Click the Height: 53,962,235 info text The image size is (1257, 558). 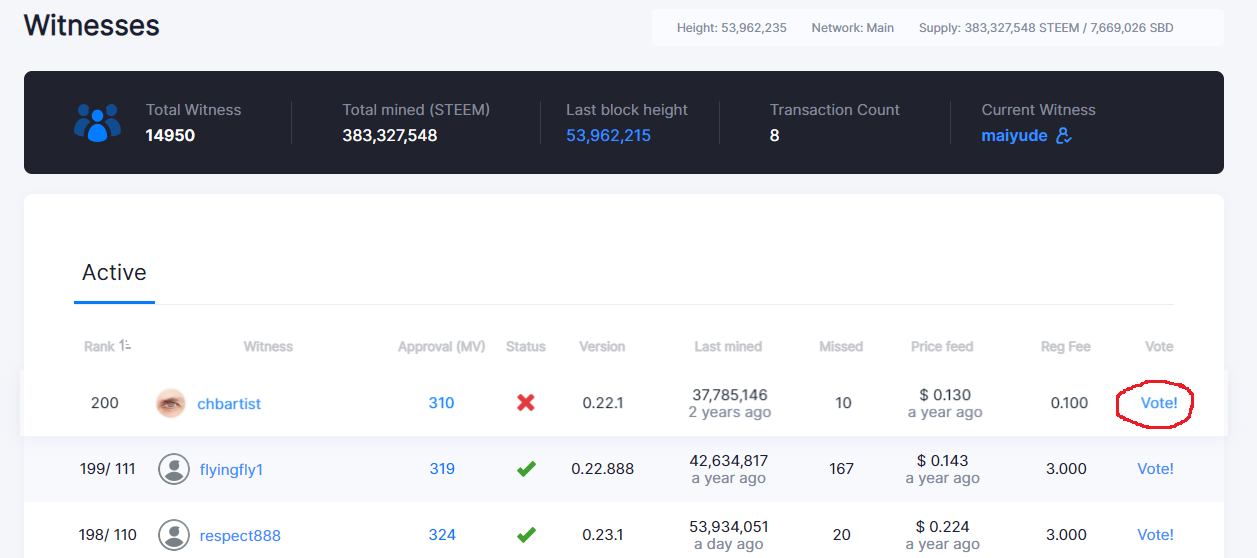pos(732,28)
